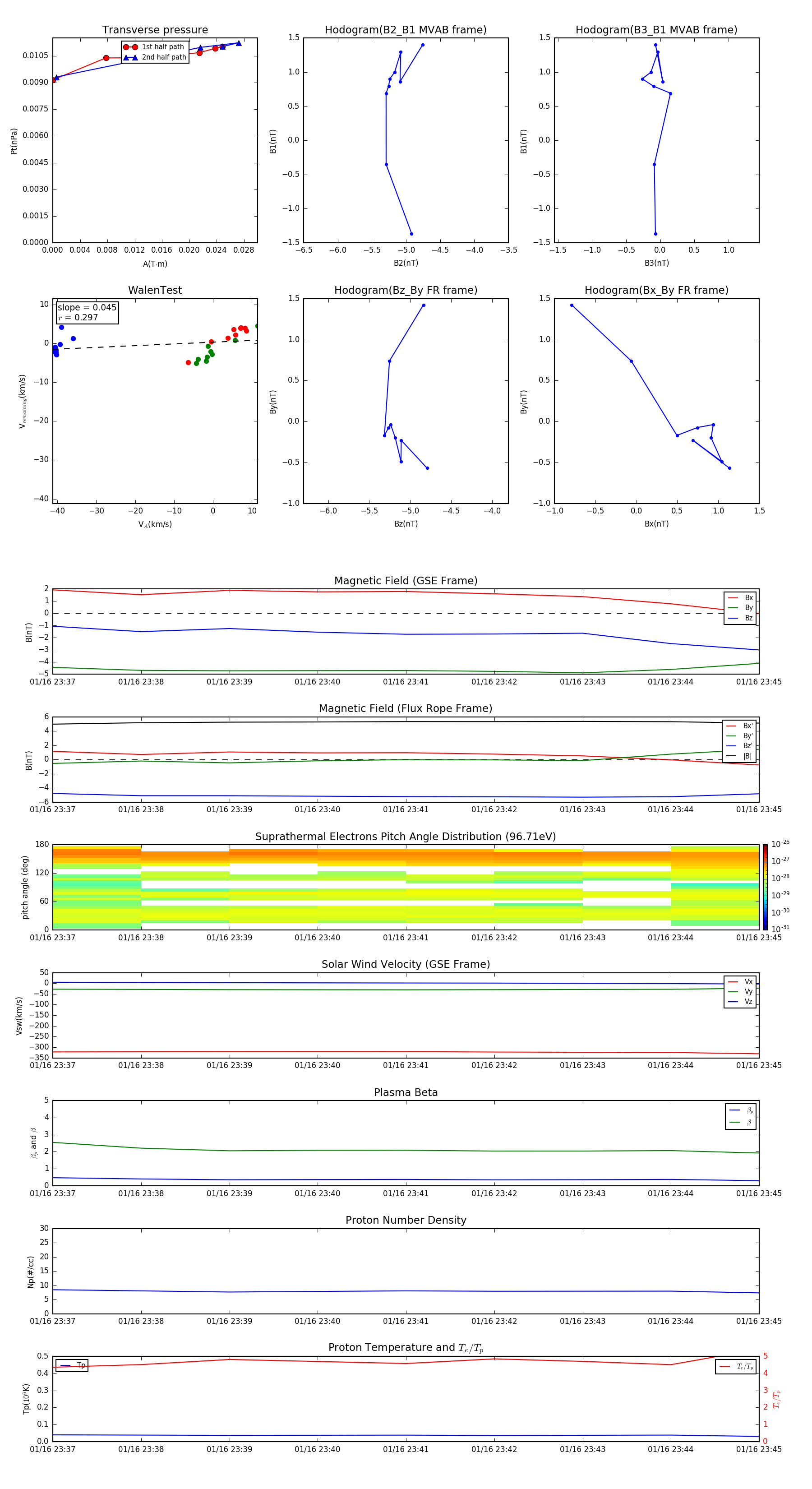
Task: Click the Bx' legend entry in Flux Rope plot
Action: point(739,726)
